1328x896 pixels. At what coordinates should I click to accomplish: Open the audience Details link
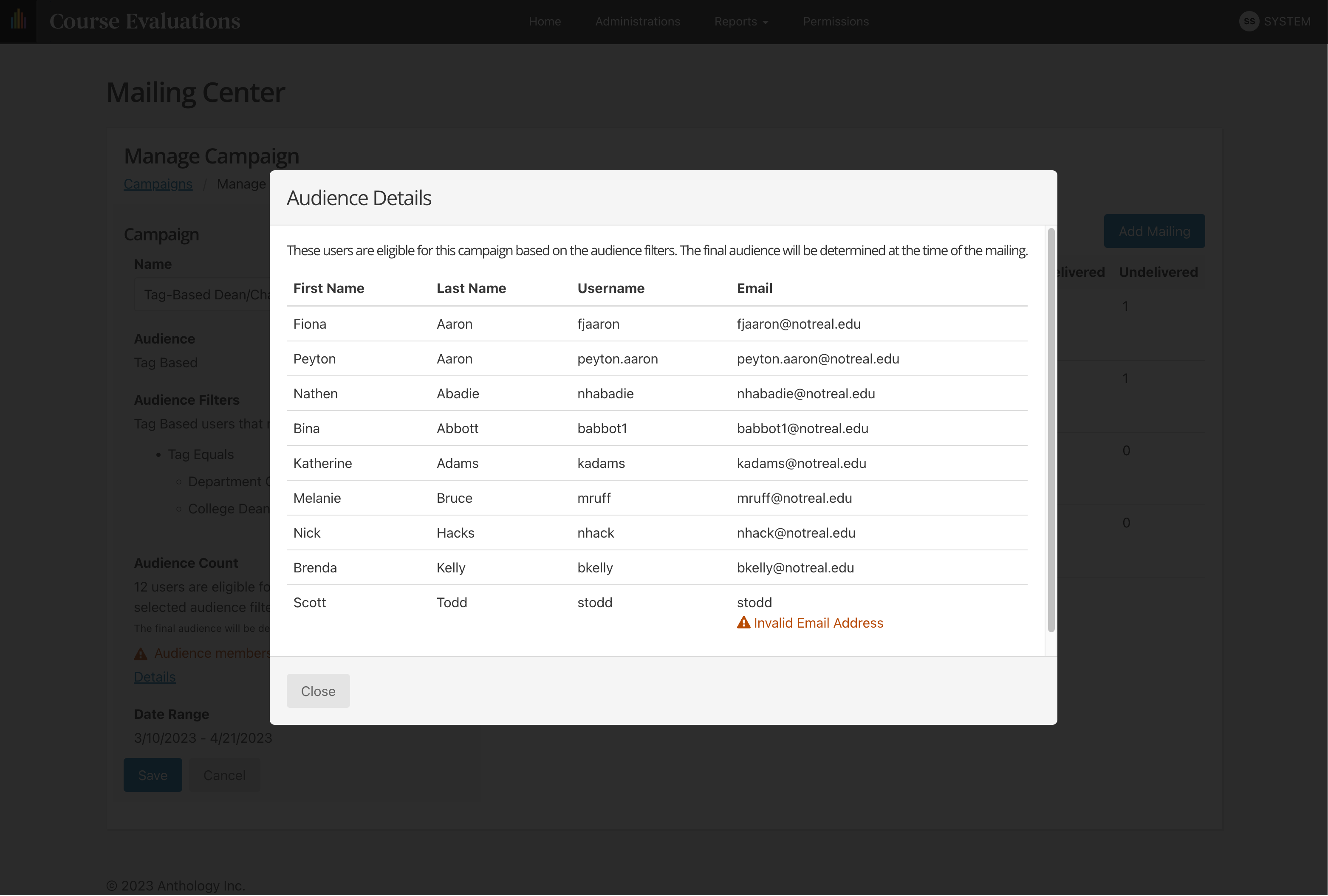pyautogui.click(x=154, y=677)
